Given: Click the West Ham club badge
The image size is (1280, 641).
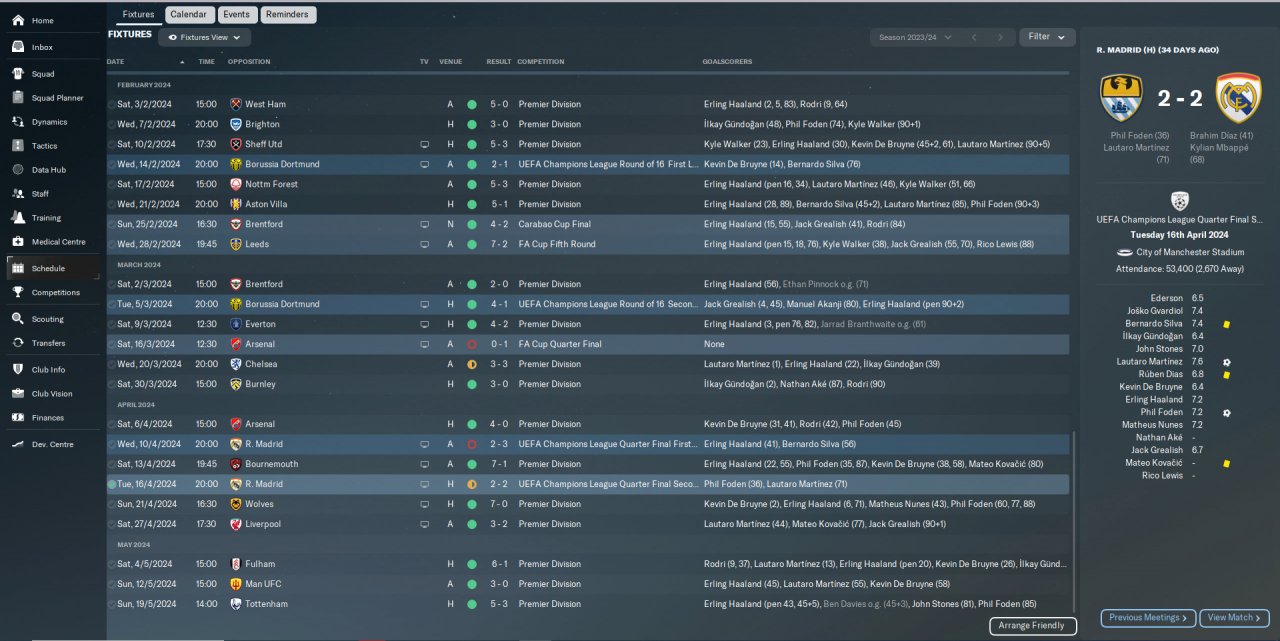Looking at the screenshot, I should click(236, 104).
